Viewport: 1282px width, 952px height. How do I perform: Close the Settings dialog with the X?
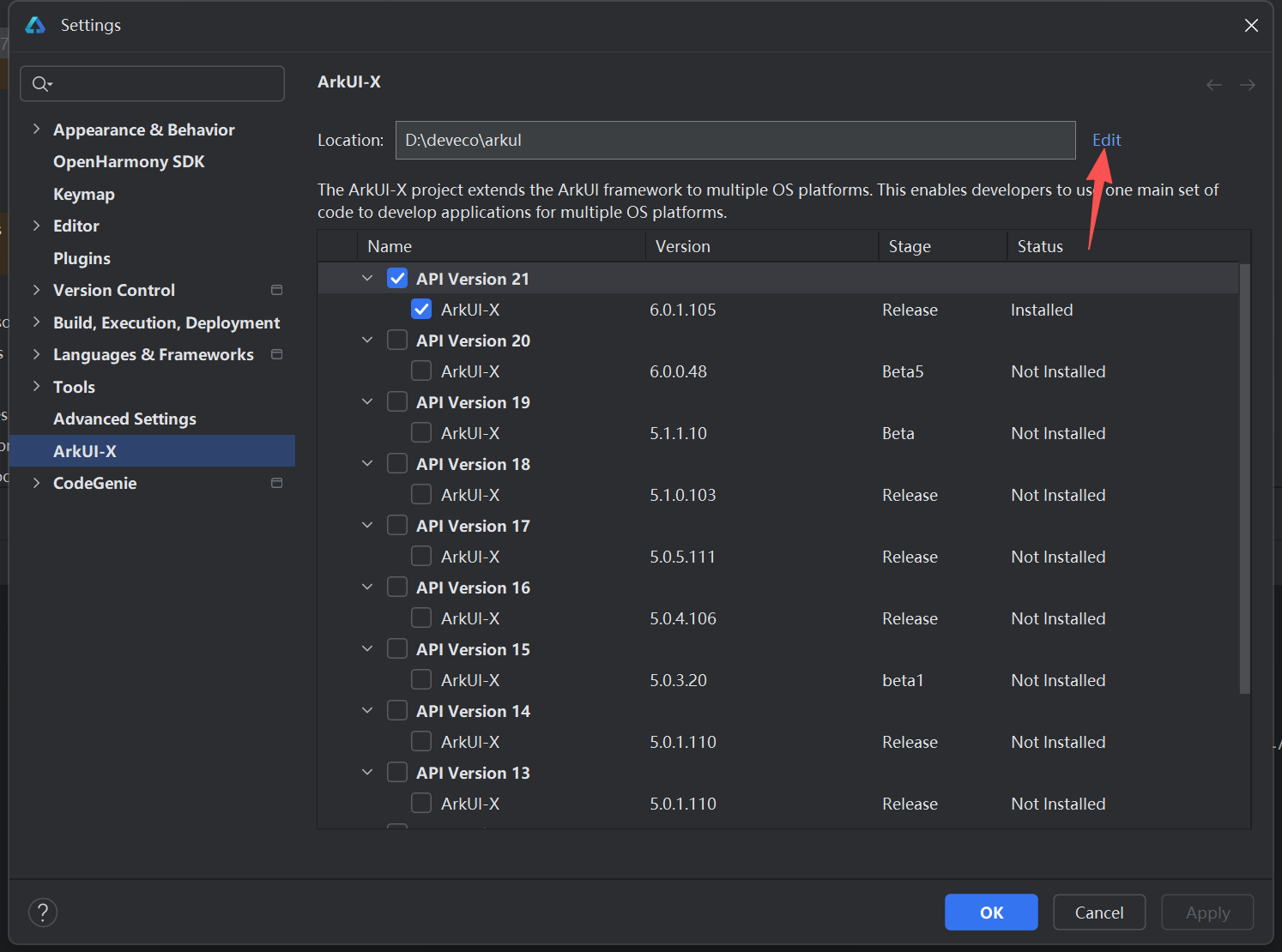[x=1251, y=25]
